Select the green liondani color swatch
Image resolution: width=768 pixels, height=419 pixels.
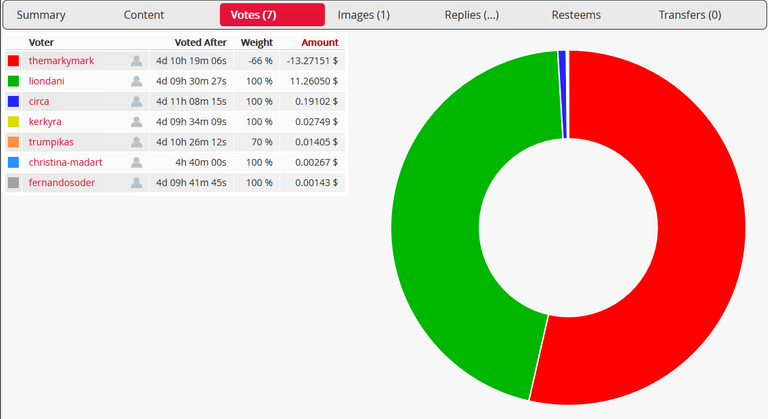14,81
